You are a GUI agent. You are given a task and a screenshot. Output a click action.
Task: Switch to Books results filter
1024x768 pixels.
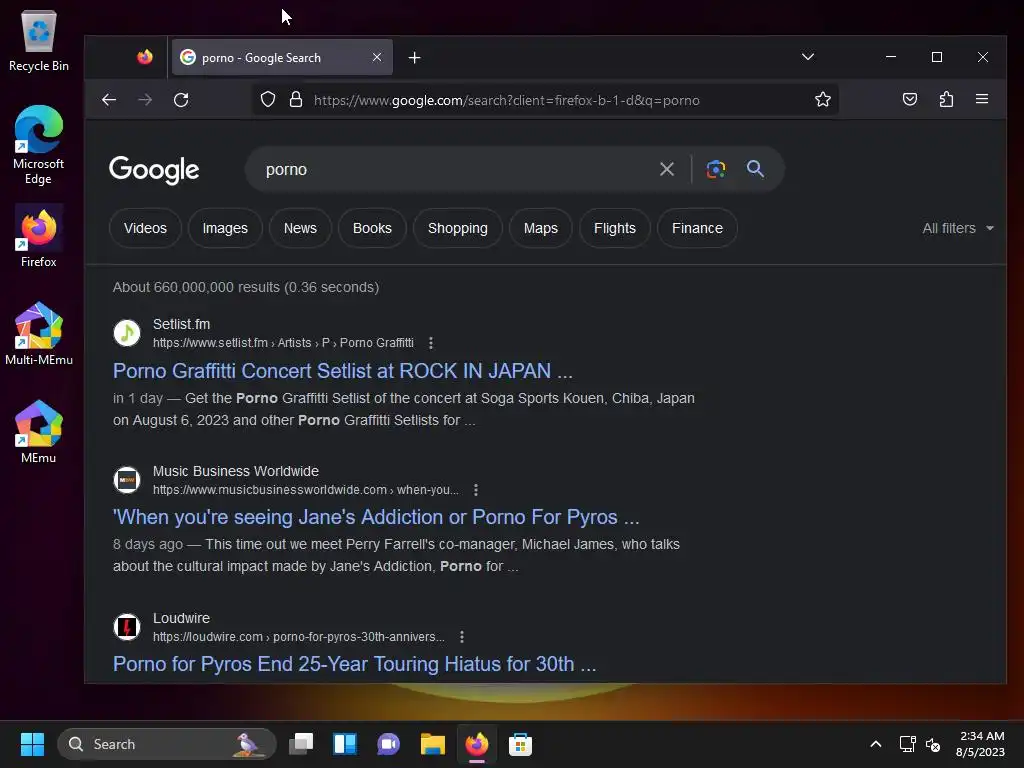(372, 229)
